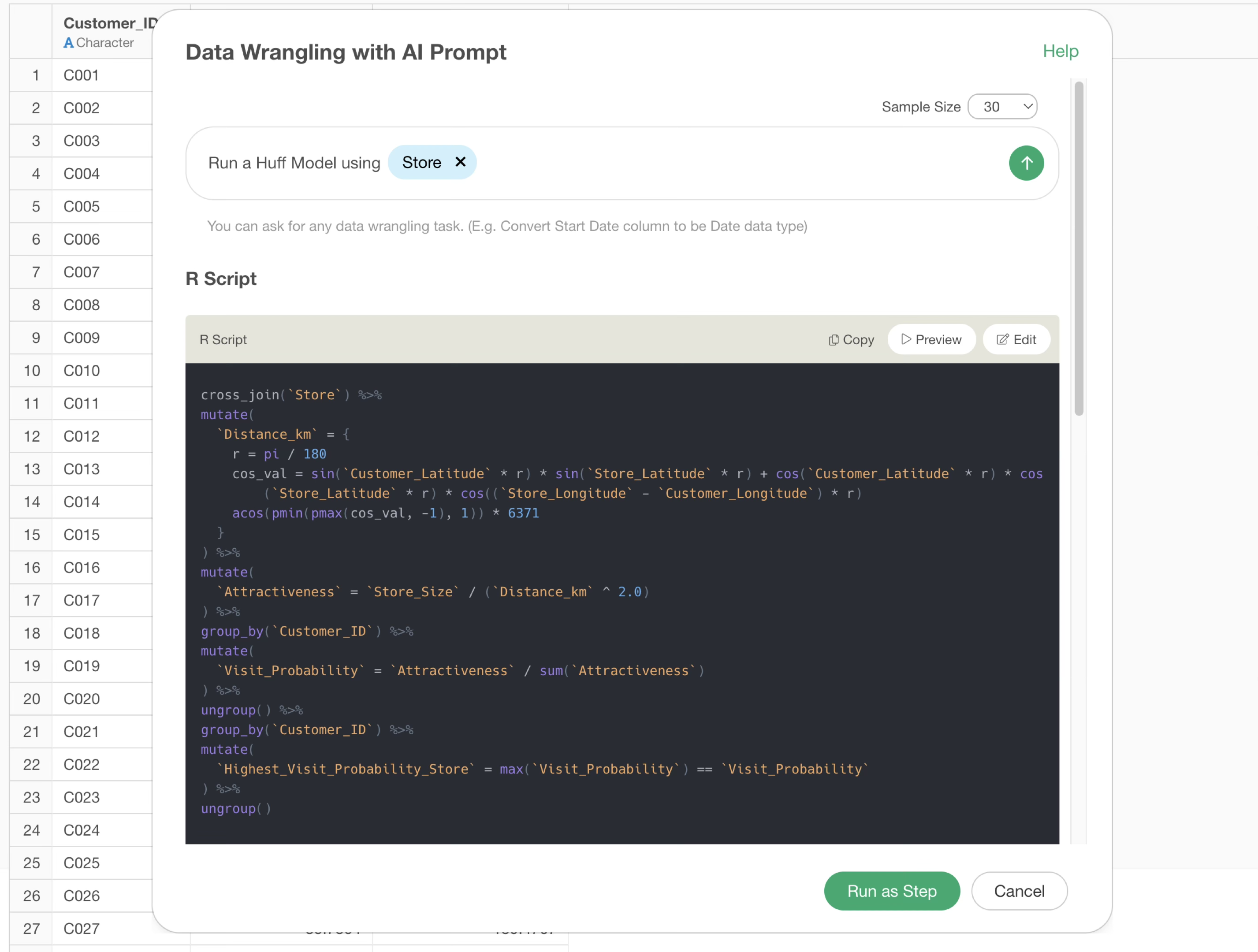Image resolution: width=1258 pixels, height=952 pixels.
Task: Select cell C026 in Customer_ID column
Action: (82, 896)
